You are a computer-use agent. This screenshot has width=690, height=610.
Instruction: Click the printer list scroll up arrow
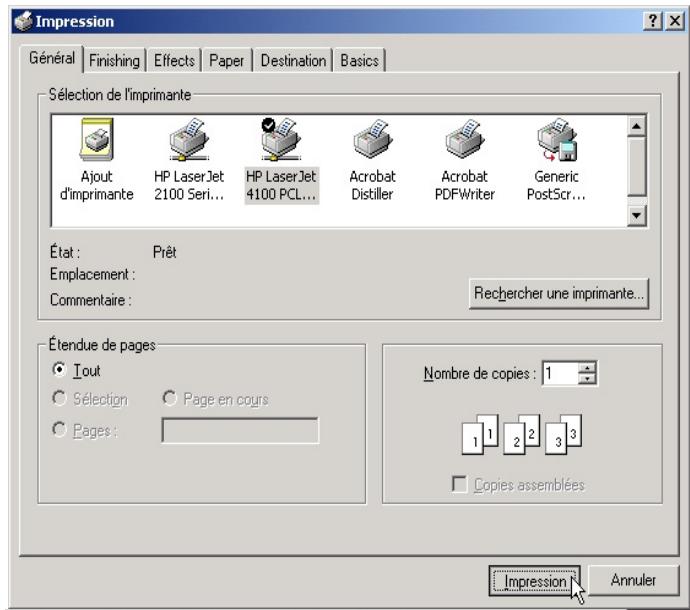(636, 126)
